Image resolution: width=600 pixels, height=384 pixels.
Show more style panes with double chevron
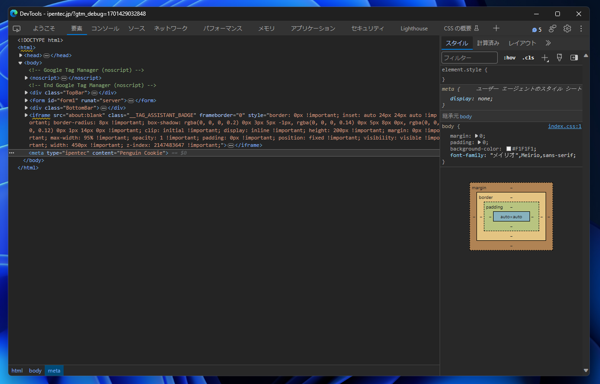point(548,43)
